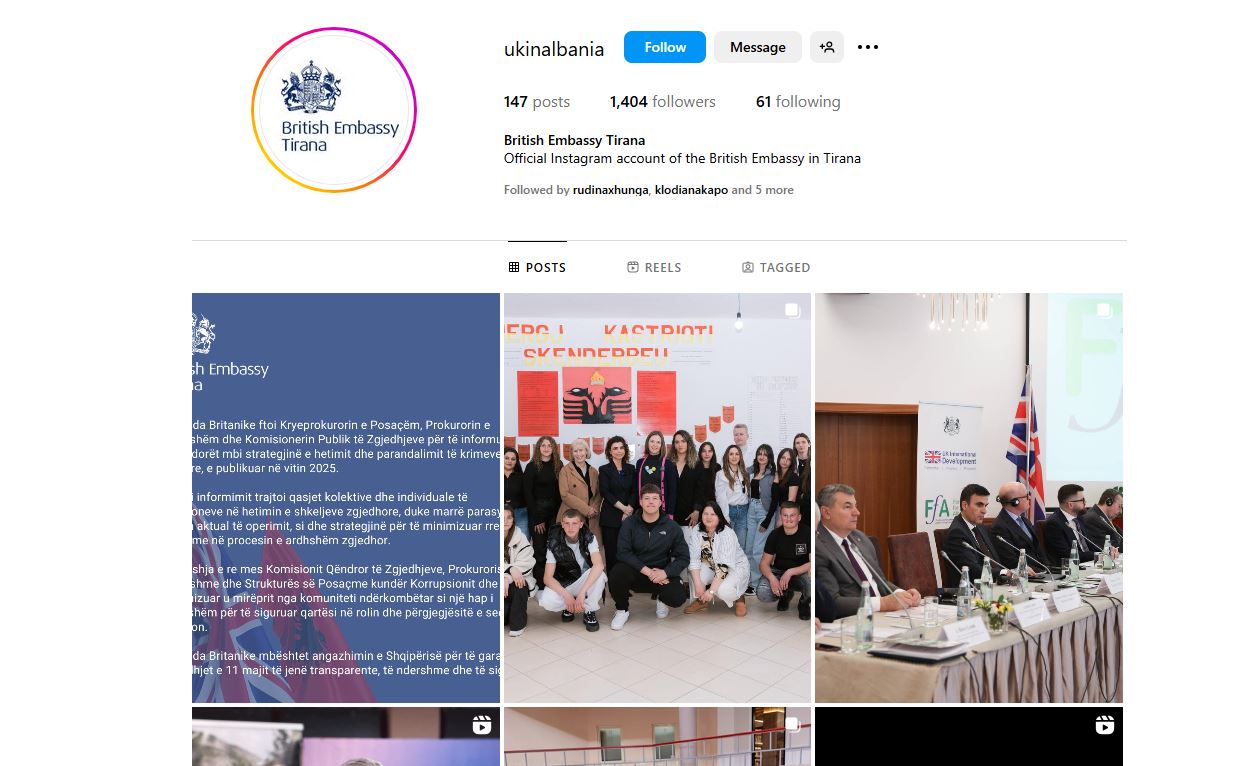
Task: Open the blue embassy statement post
Action: click(346, 498)
